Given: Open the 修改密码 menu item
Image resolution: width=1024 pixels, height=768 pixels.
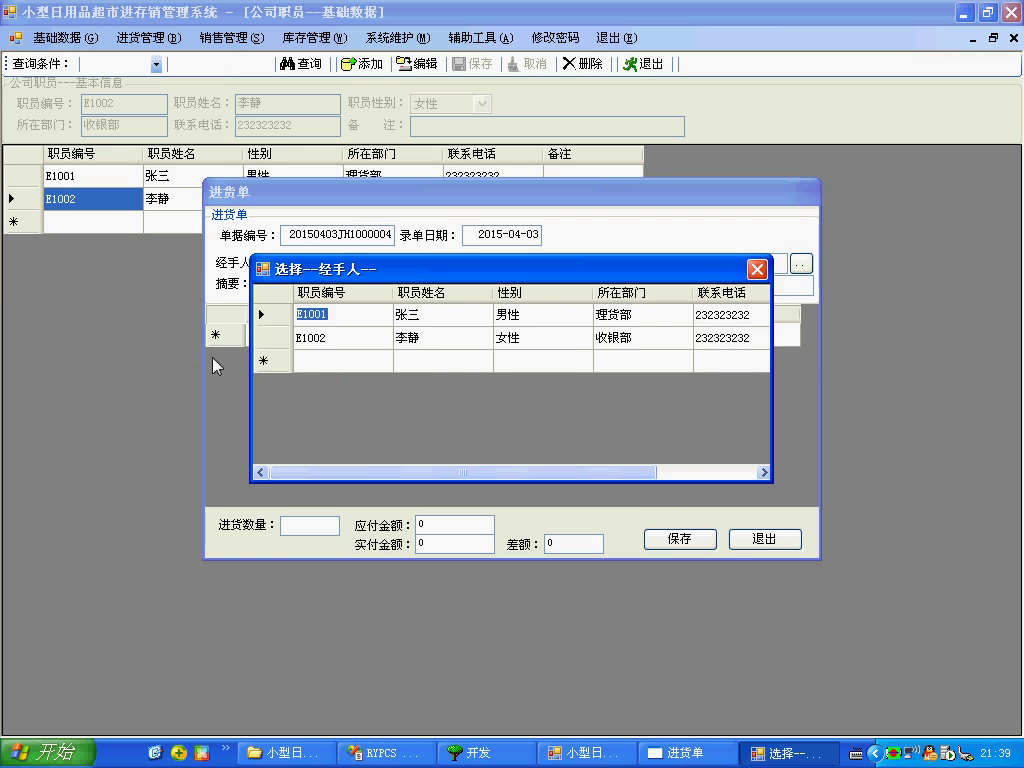Looking at the screenshot, I should (555, 38).
